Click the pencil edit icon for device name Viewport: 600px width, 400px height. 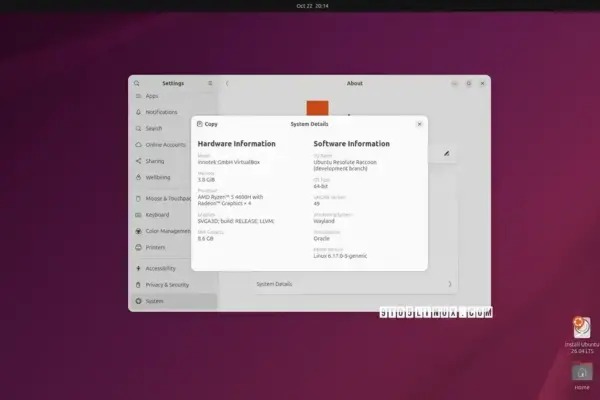pyautogui.click(x=447, y=153)
